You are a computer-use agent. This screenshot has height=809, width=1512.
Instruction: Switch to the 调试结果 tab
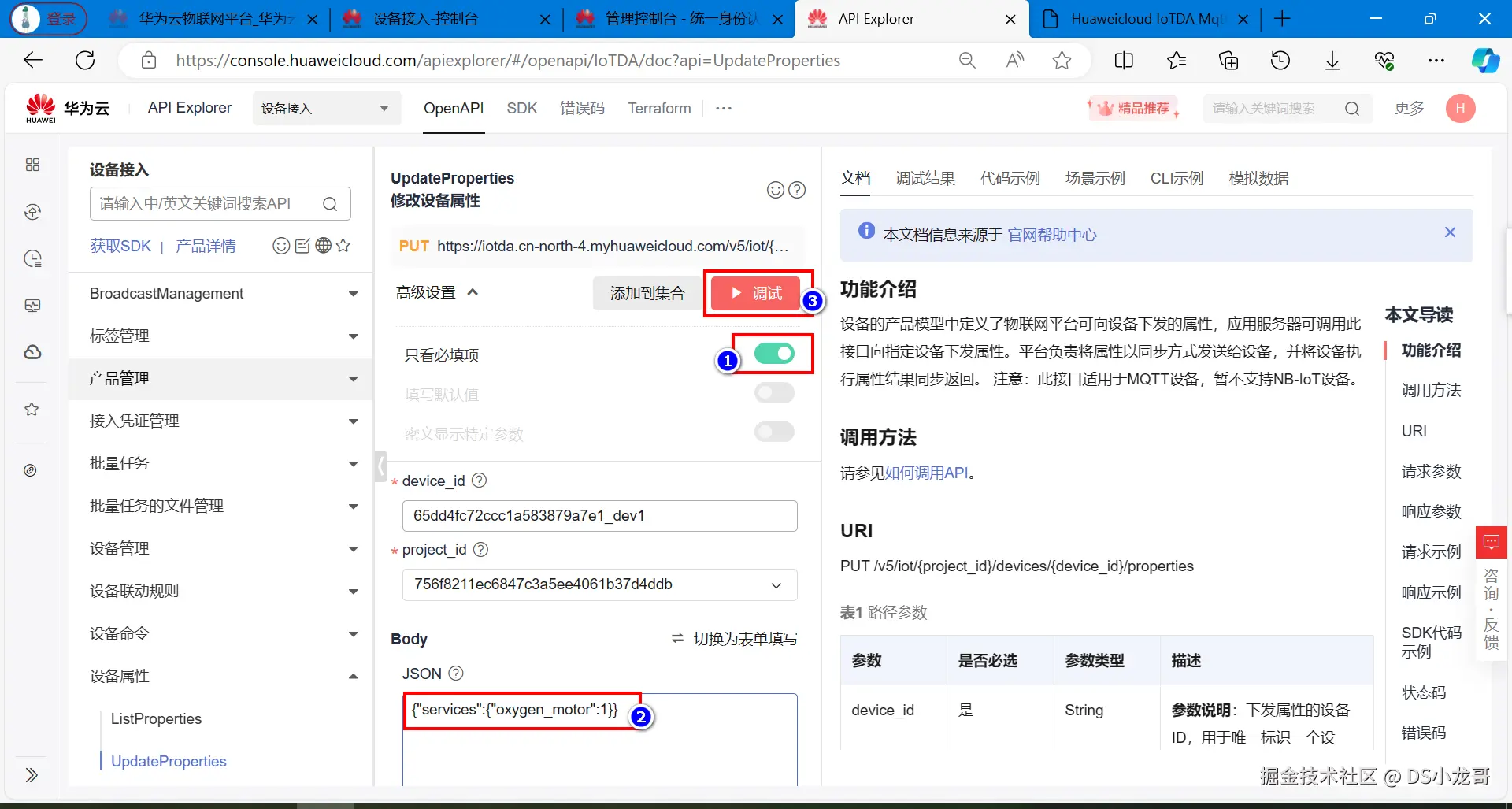[925, 179]
